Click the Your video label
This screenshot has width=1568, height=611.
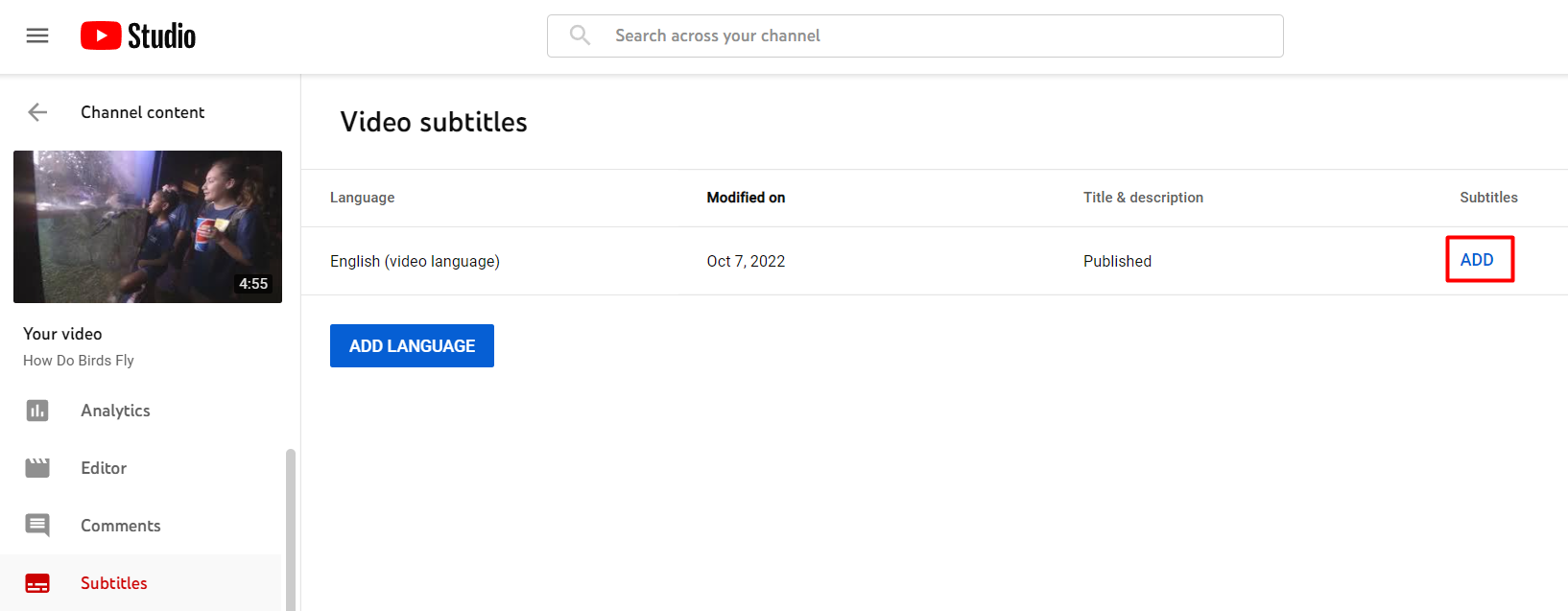click(x=62, y=334)
